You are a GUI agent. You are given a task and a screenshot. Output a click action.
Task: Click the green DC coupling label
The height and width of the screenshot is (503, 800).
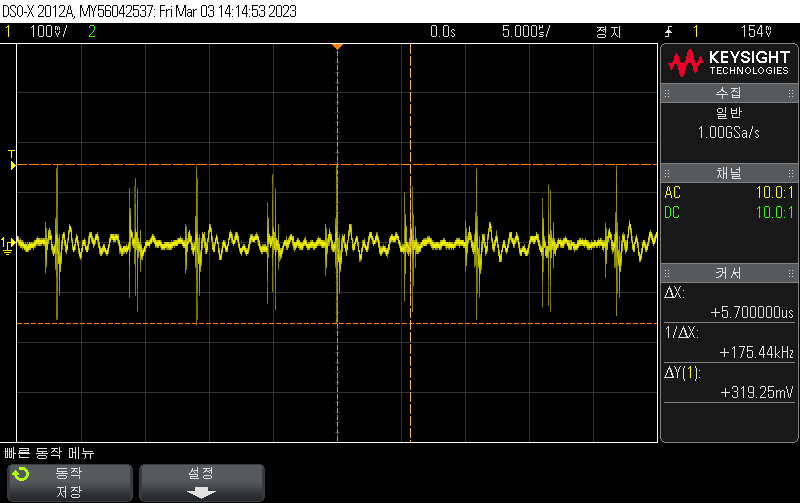[x=672, y=213]
